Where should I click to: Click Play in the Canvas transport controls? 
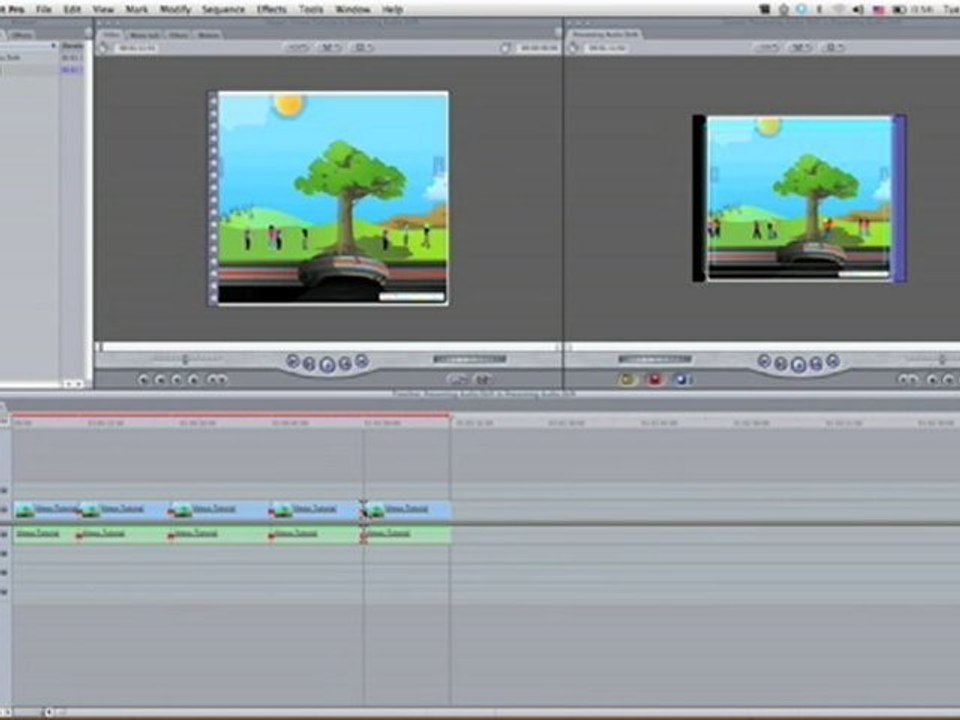pos(798,364)
